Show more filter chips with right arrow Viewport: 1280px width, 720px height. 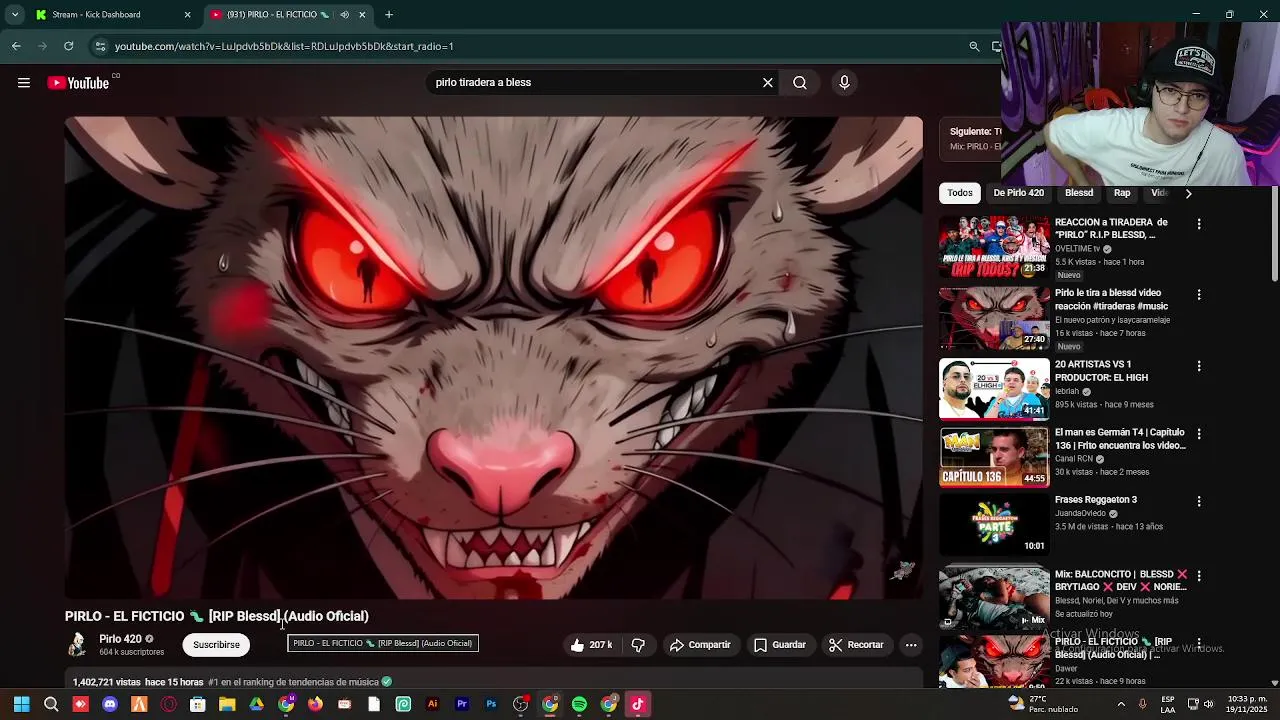coord(1188,193)
